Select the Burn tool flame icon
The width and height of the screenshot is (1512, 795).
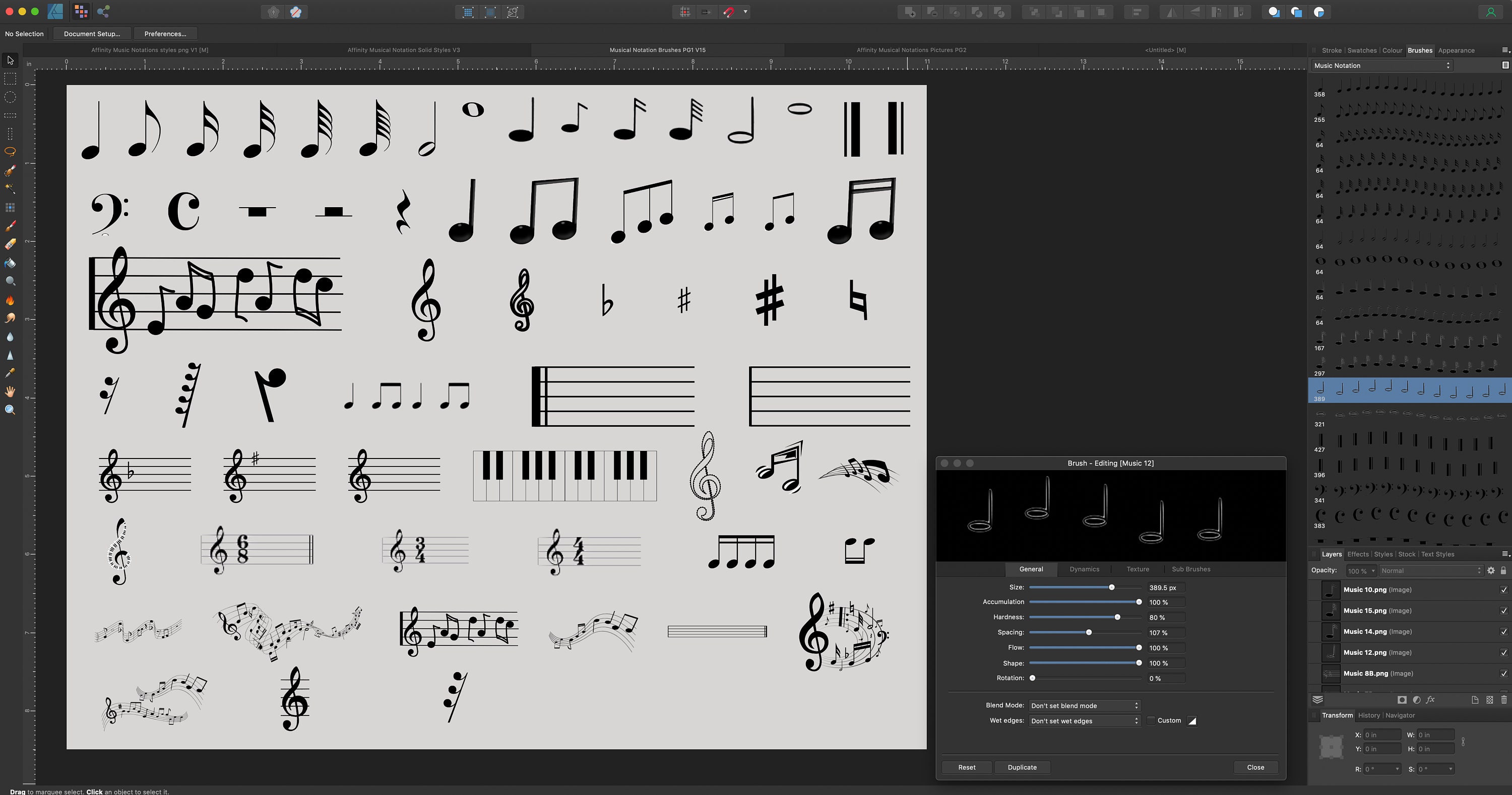[10, 300]
